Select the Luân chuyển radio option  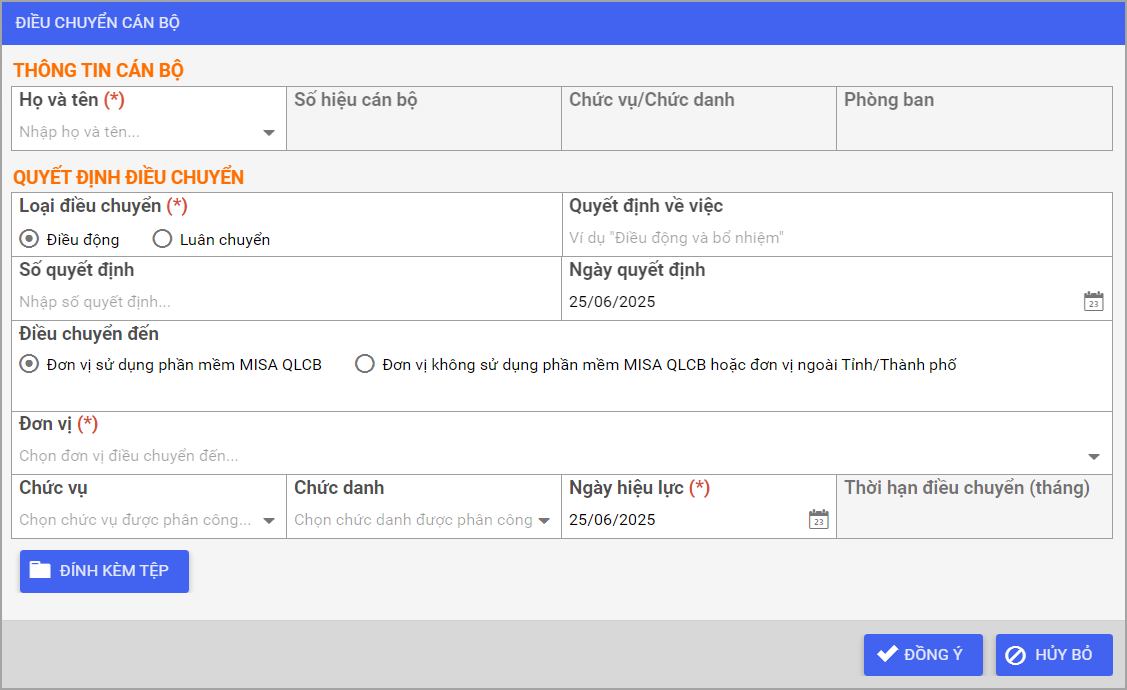pos(162,239)
